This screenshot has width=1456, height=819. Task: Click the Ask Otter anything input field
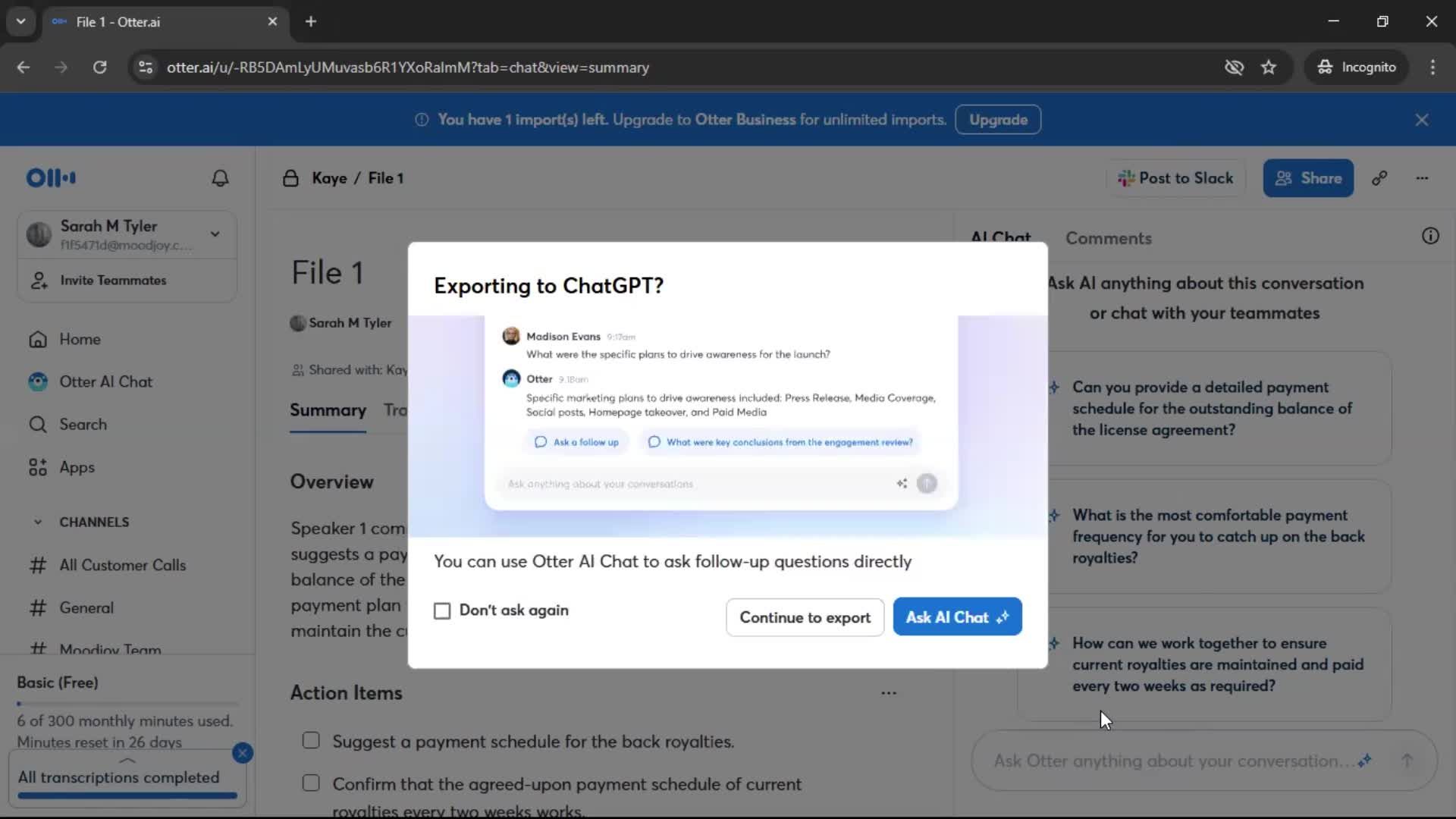click(x=1168, y=761)
